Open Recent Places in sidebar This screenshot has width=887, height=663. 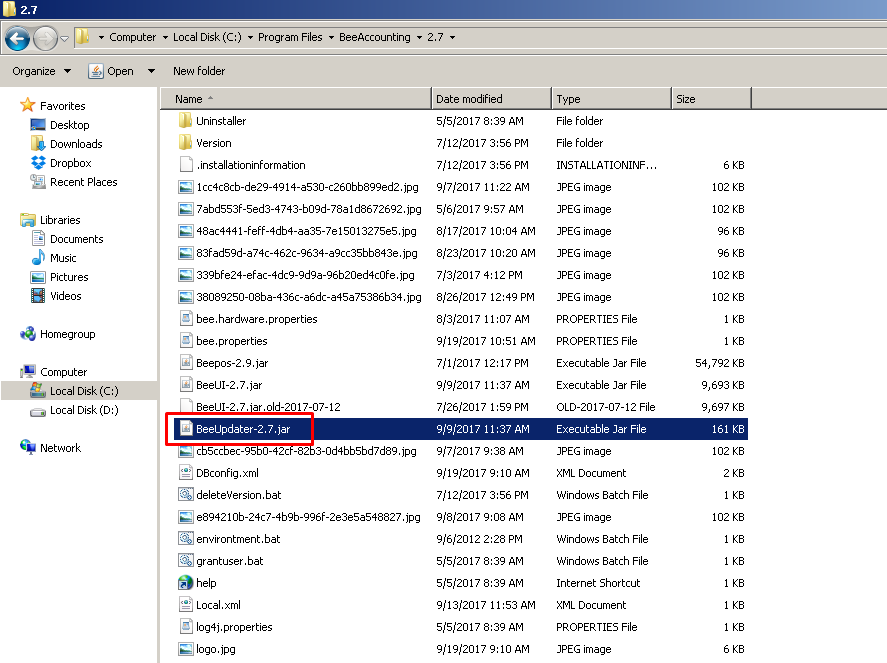pyautogui.click(x=84, y=182)
